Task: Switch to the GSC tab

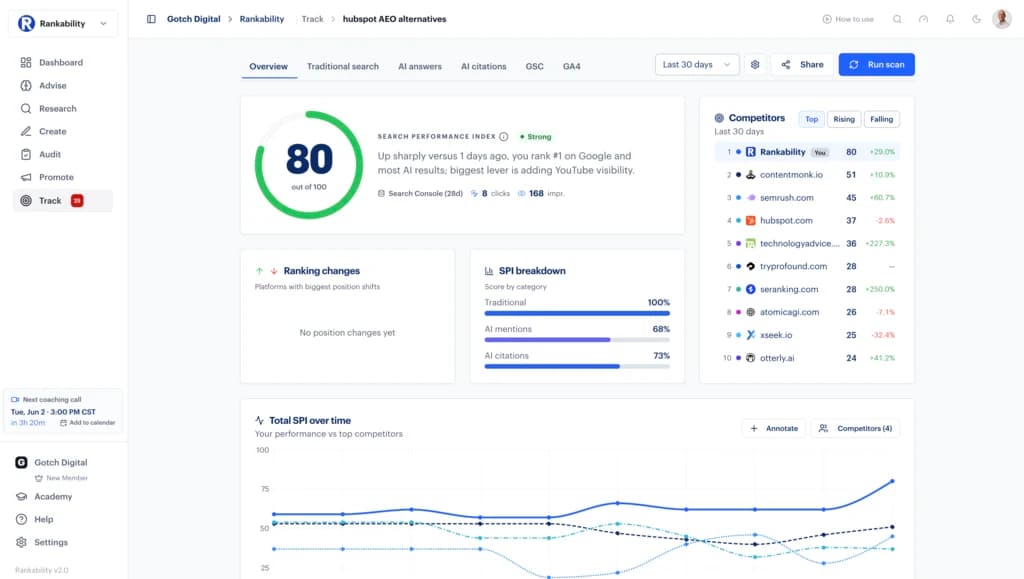Action: pos(534,67)
